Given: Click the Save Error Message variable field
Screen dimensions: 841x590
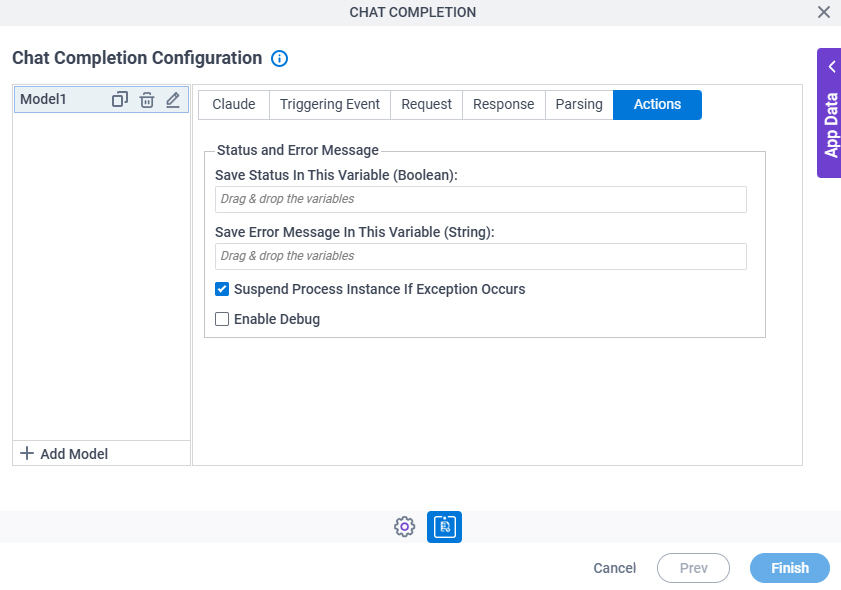Looking at the screenshot, I should coord(481,256).
